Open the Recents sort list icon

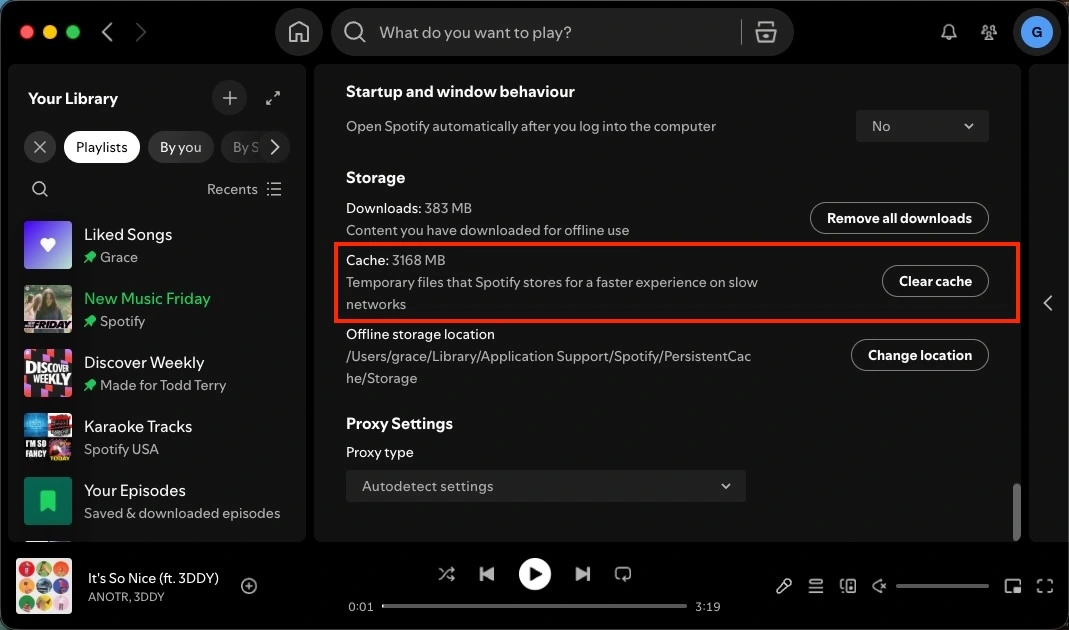coord(274,189)
